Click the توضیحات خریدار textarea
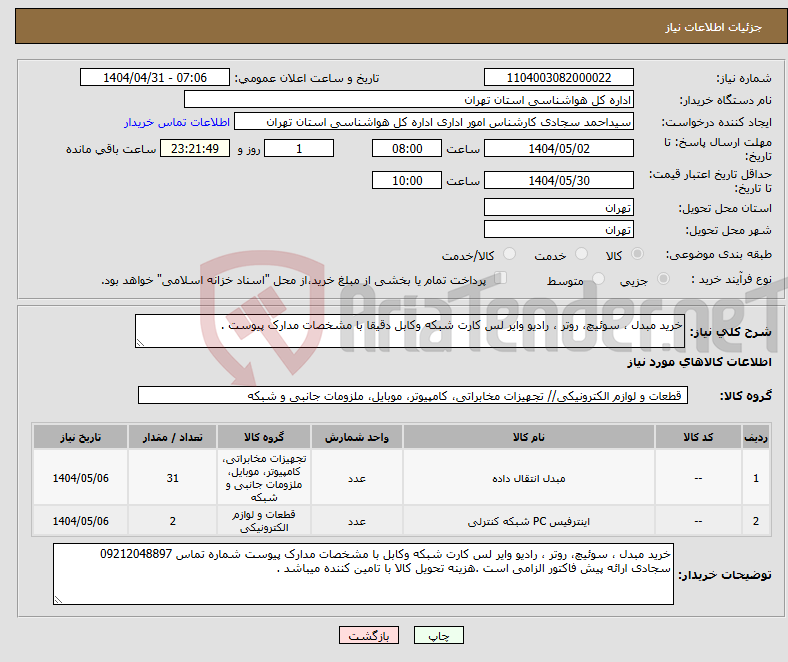The height and width of the screenshot is (662, 788). coord(363,574)
